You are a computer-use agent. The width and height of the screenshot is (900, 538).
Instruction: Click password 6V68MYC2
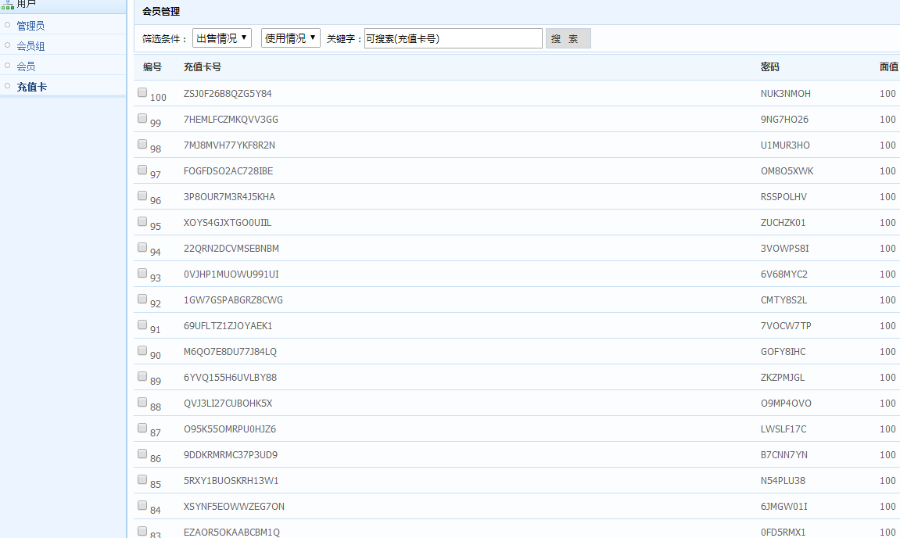[x=784, y=274]
